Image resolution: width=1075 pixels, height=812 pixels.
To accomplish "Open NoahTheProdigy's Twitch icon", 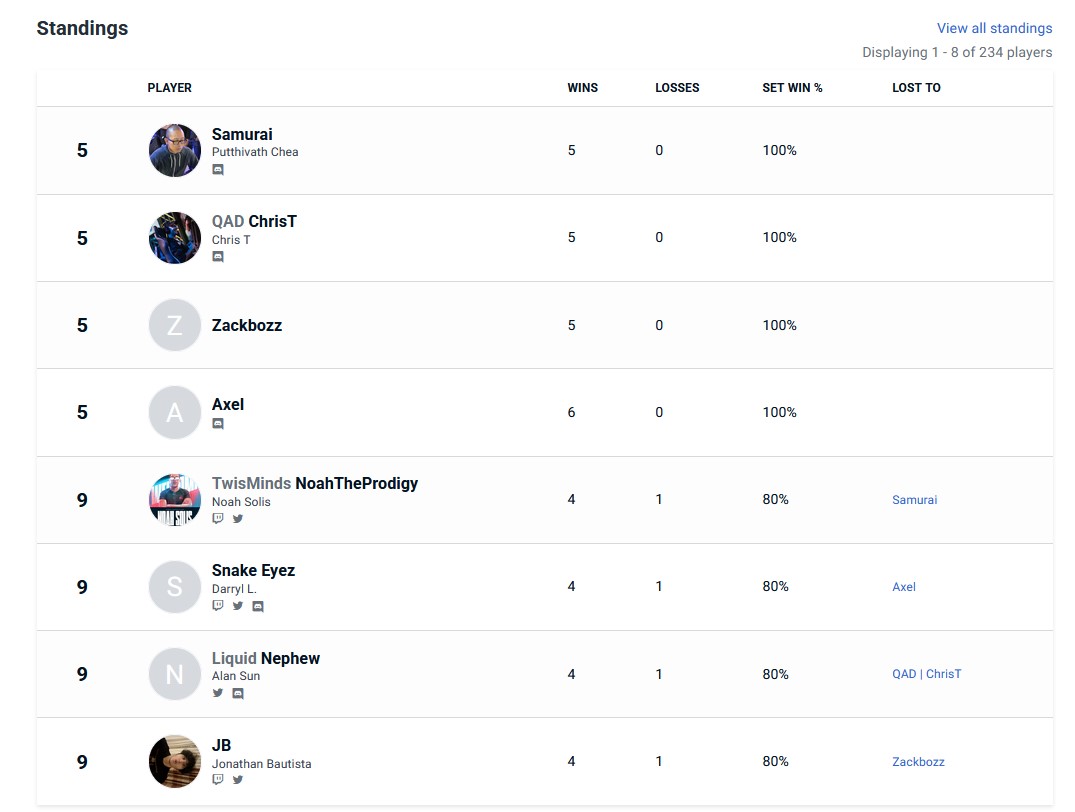I will [x=218, y=518].
